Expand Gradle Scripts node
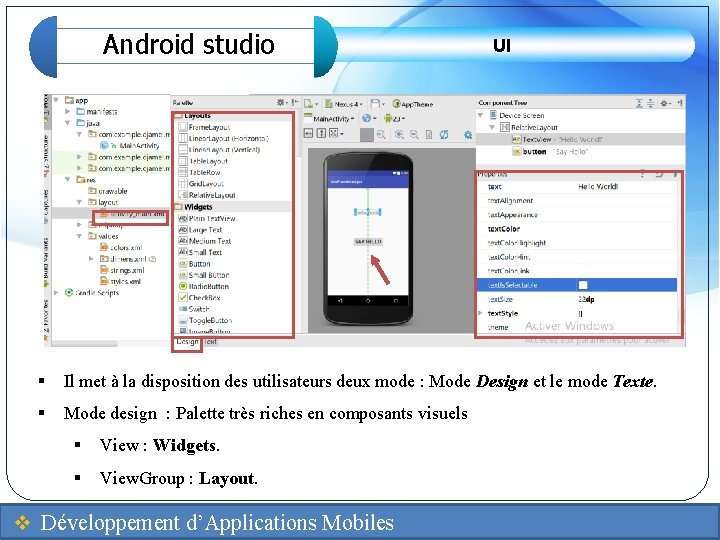The image size is (720, 540). coord(56,292)
